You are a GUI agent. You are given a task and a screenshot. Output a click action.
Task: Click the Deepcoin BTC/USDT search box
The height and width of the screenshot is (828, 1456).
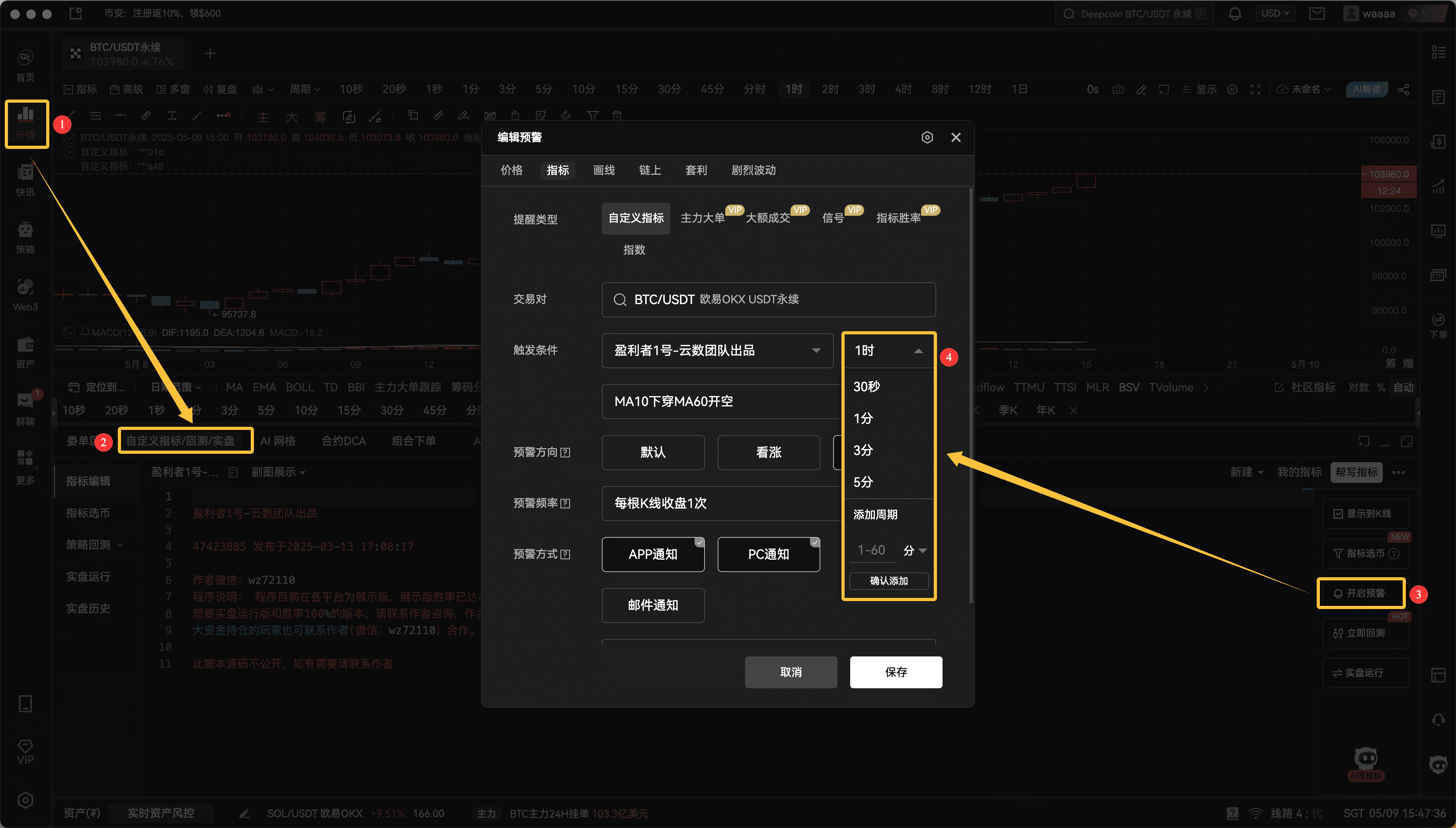point(1134,14)
